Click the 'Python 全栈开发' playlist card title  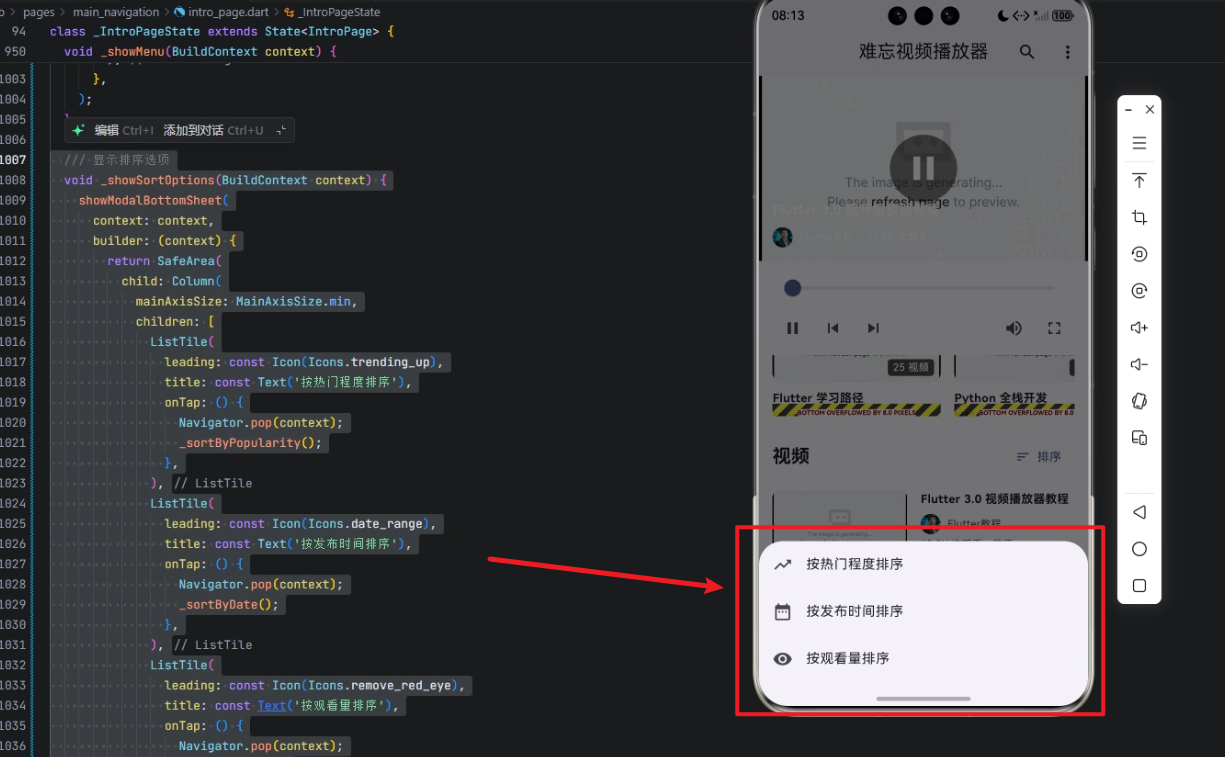click(x=1000, y=398)
